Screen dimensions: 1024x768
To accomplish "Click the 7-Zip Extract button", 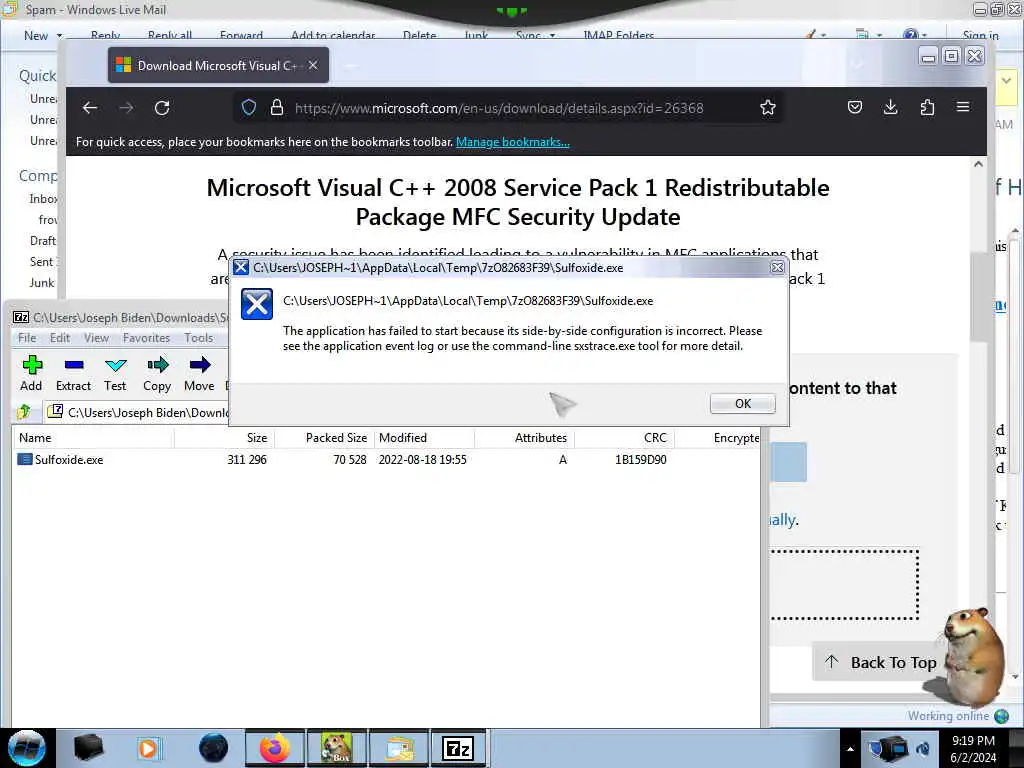I will point(73,374).
